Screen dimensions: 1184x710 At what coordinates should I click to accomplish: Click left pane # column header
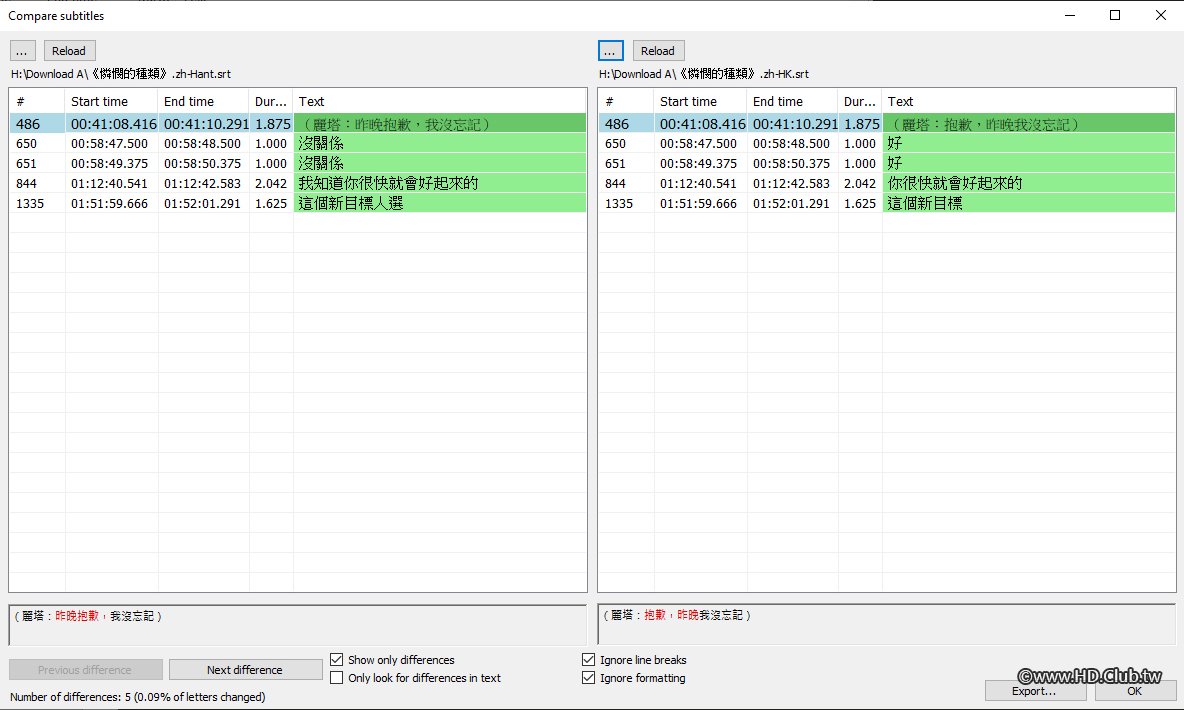37,101
